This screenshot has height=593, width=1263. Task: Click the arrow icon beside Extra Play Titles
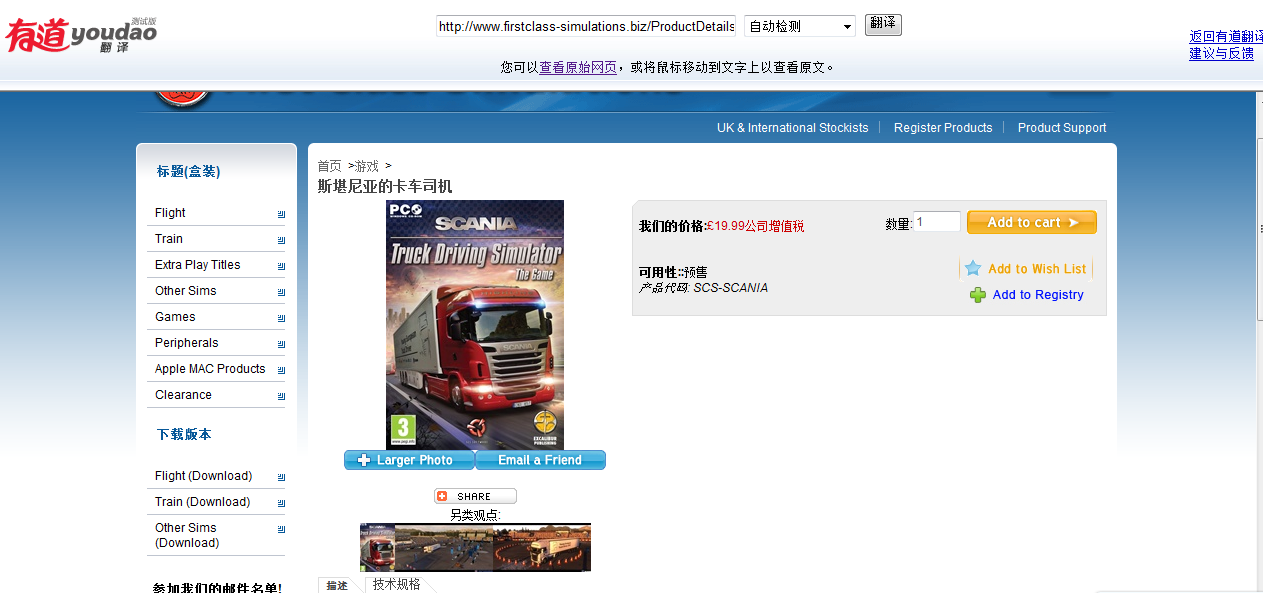281,266
